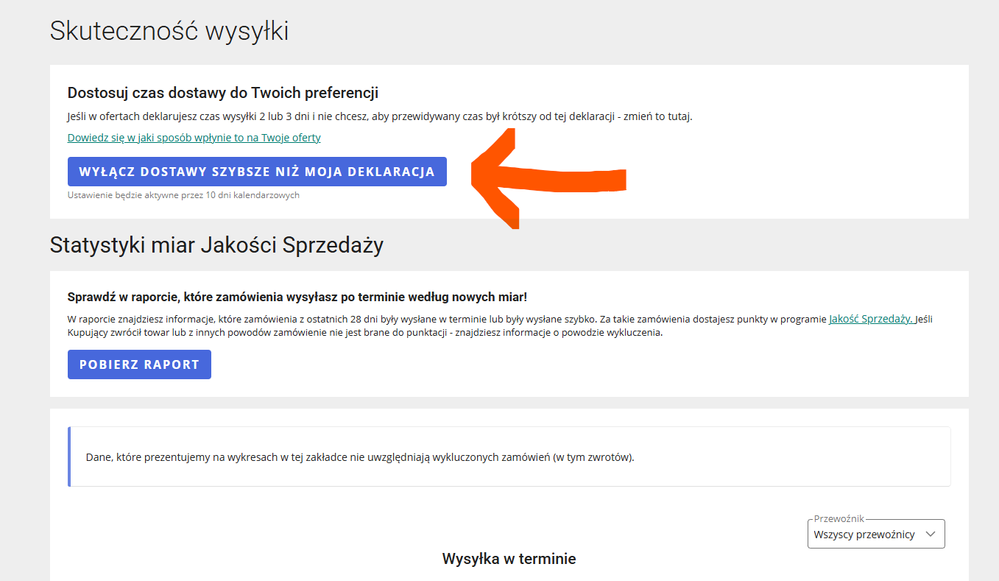Click the Sprawdź w raporcie bold heading

click(297, 297)
